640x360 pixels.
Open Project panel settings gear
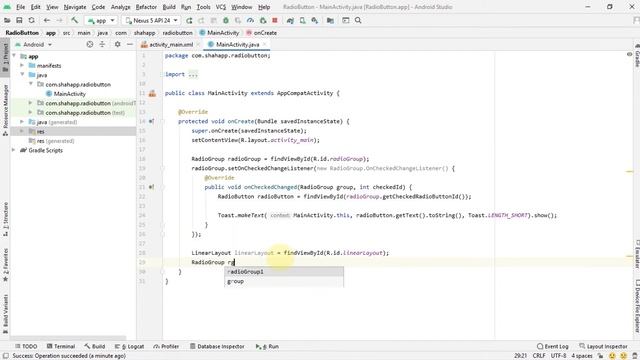pyautogui.click(x=118, y=44)
